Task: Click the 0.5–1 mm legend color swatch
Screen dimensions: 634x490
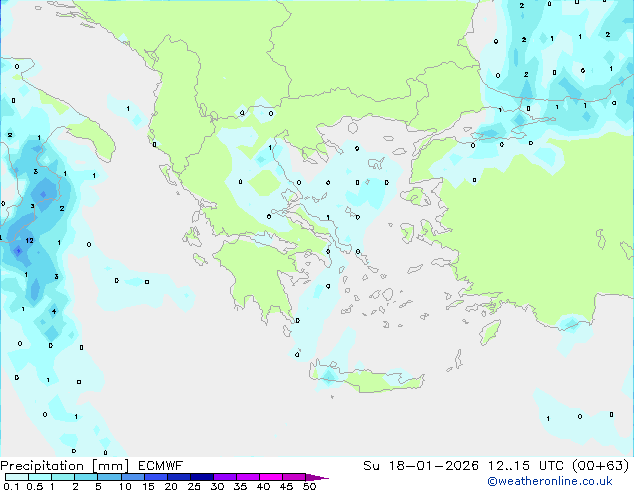Action: coord(40,477)
